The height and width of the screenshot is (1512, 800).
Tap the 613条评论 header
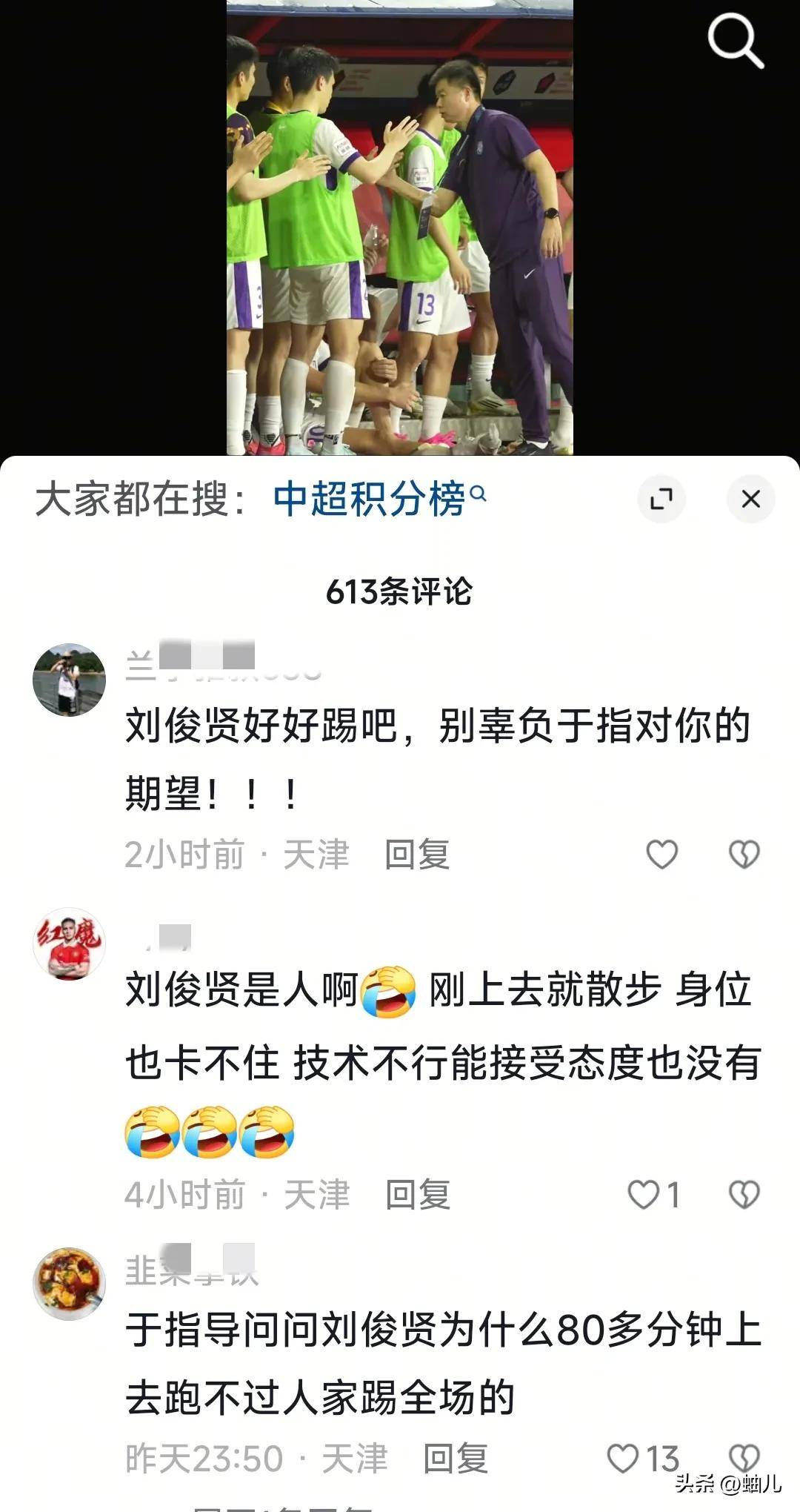[x=399, y=591]
